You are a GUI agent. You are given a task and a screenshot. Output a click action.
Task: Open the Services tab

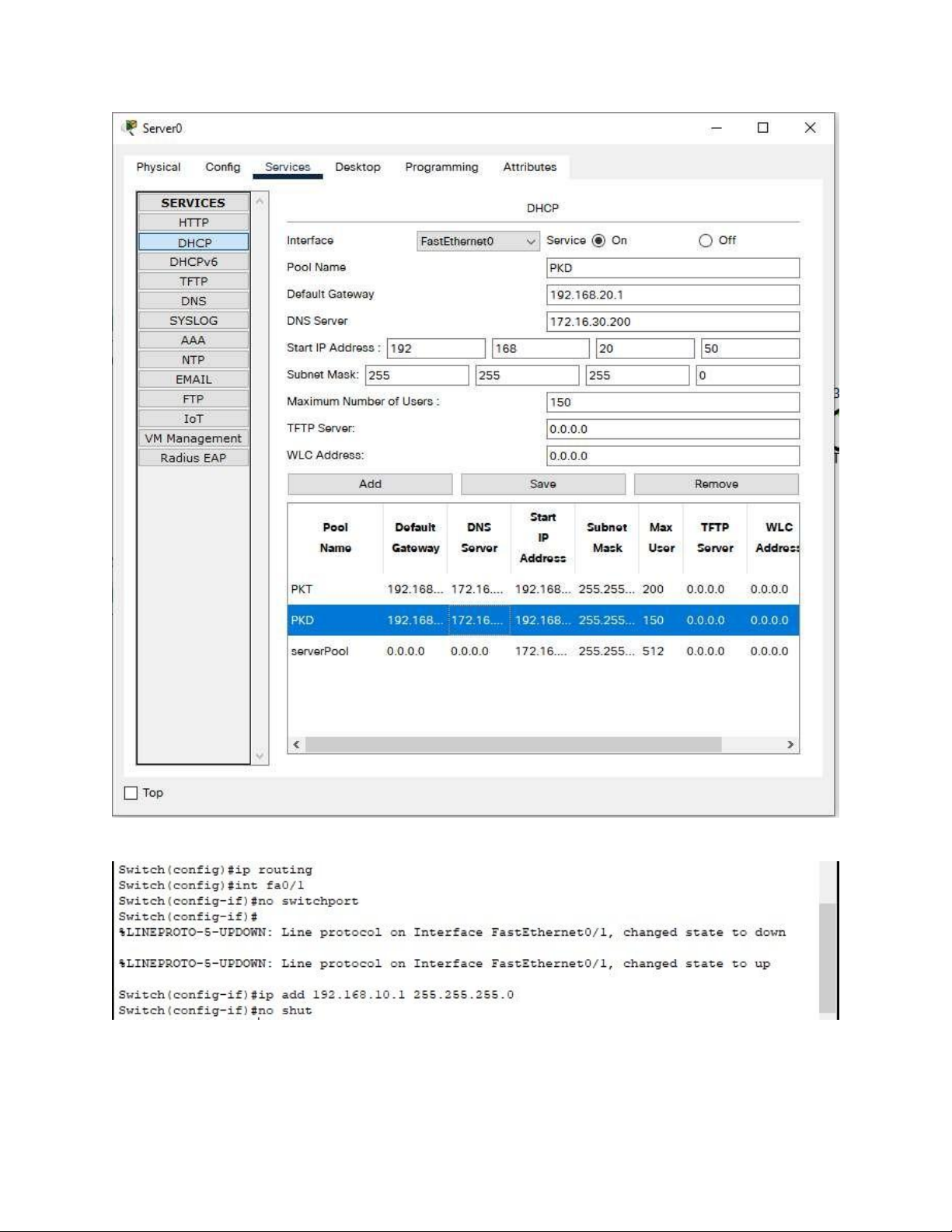click(288, 167)
